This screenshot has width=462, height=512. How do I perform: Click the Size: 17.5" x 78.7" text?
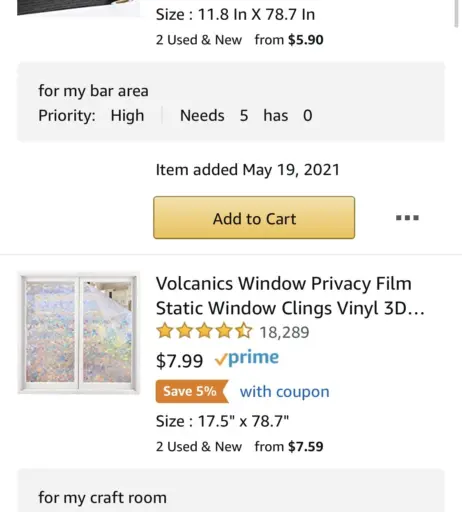pos(222,421)
